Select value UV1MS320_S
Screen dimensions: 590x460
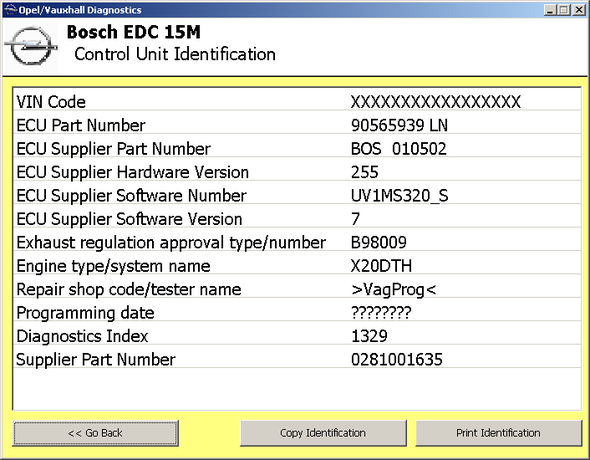point(399,196)
